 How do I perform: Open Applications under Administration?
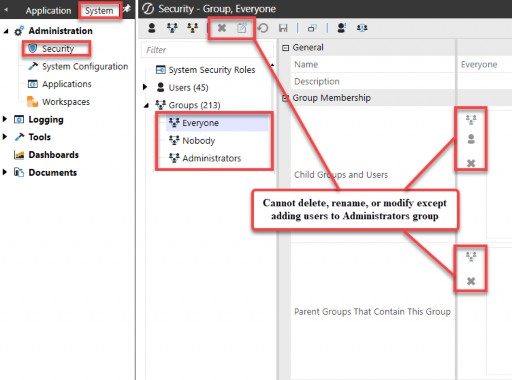click(67, 84)
